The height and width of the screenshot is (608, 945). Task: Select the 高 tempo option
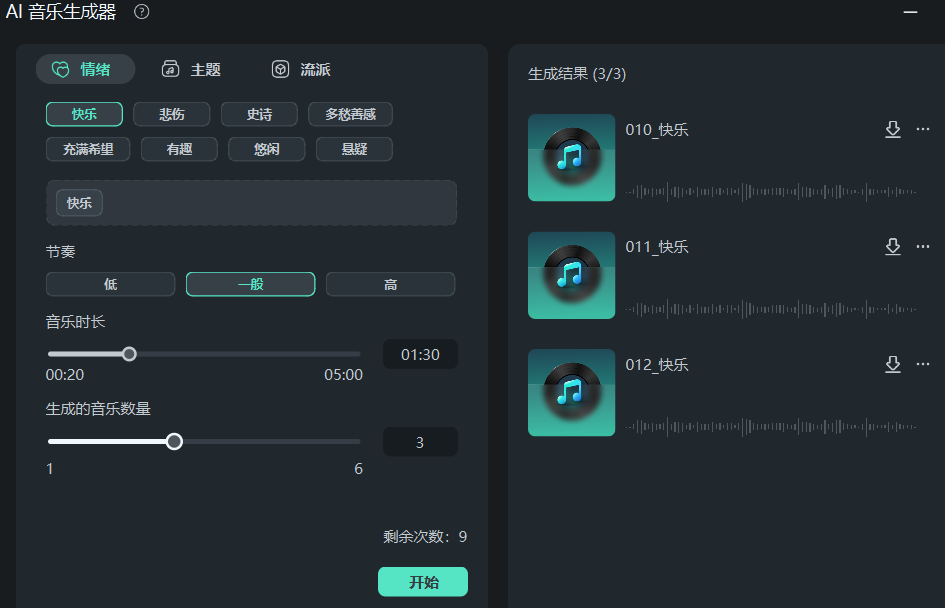(390, 284)
